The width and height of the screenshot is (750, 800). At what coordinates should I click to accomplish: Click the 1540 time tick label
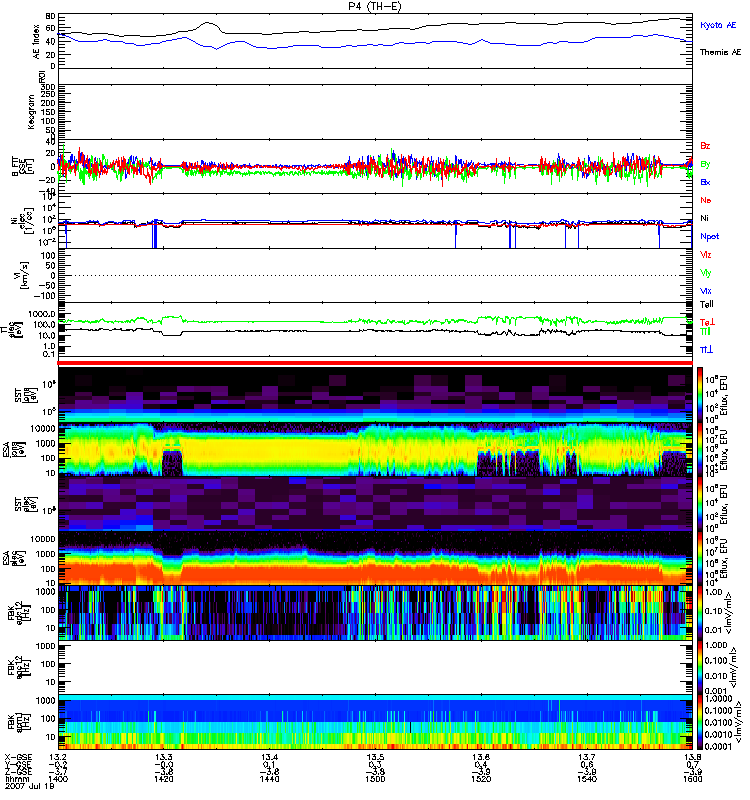tap(587, 779)
